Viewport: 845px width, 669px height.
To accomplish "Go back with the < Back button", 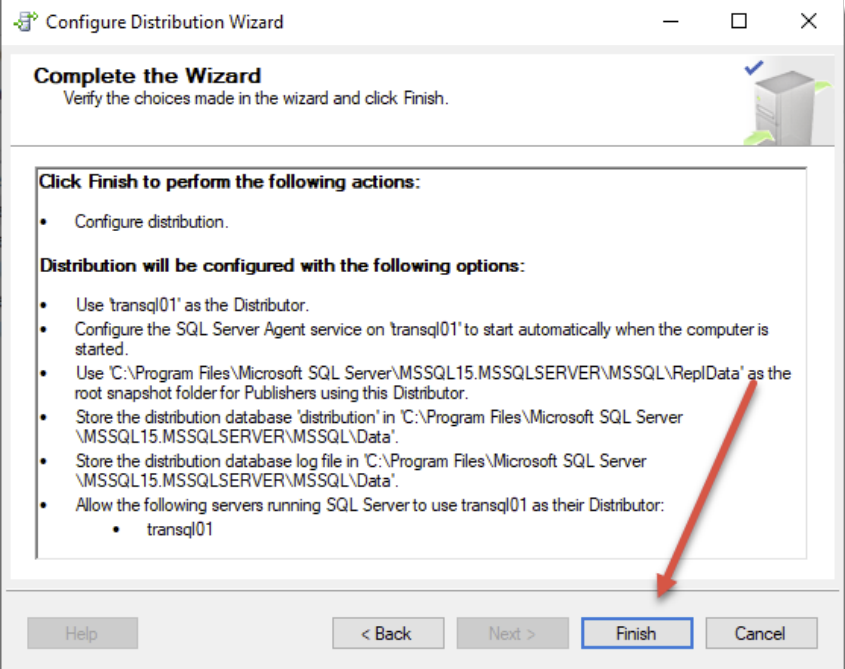I will coord(388,633).
